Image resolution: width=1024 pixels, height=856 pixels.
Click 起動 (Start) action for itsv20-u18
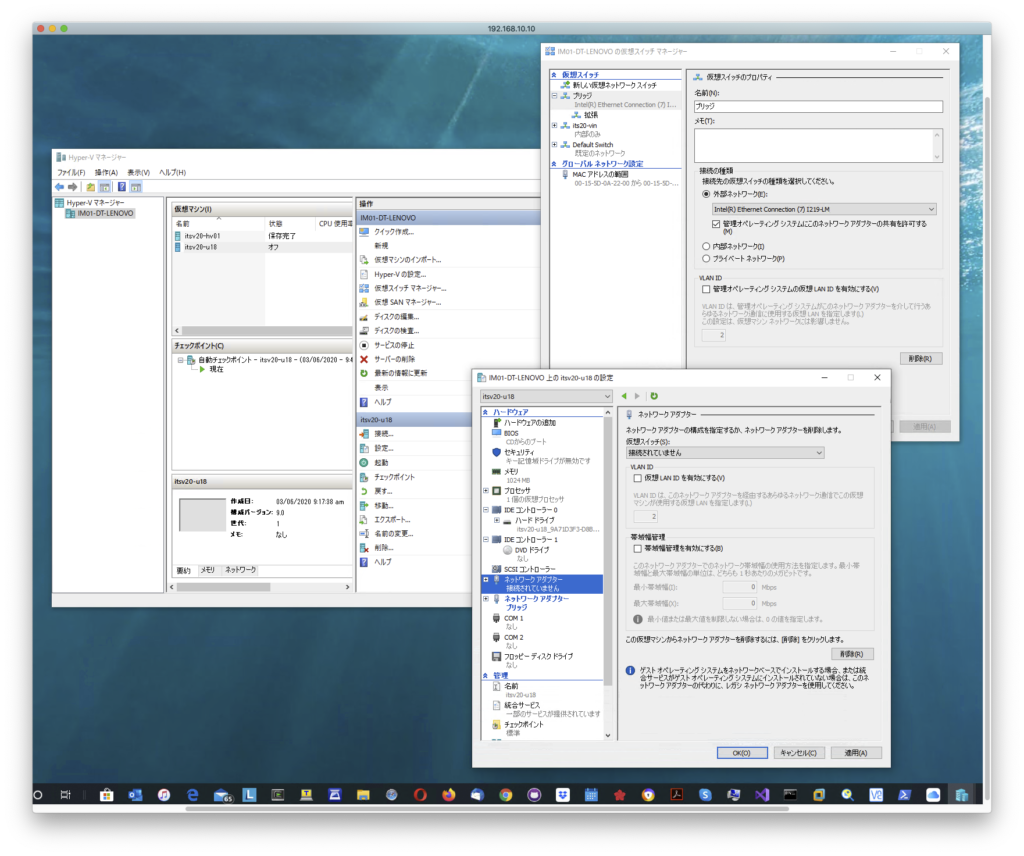click(x=381, y=463)
